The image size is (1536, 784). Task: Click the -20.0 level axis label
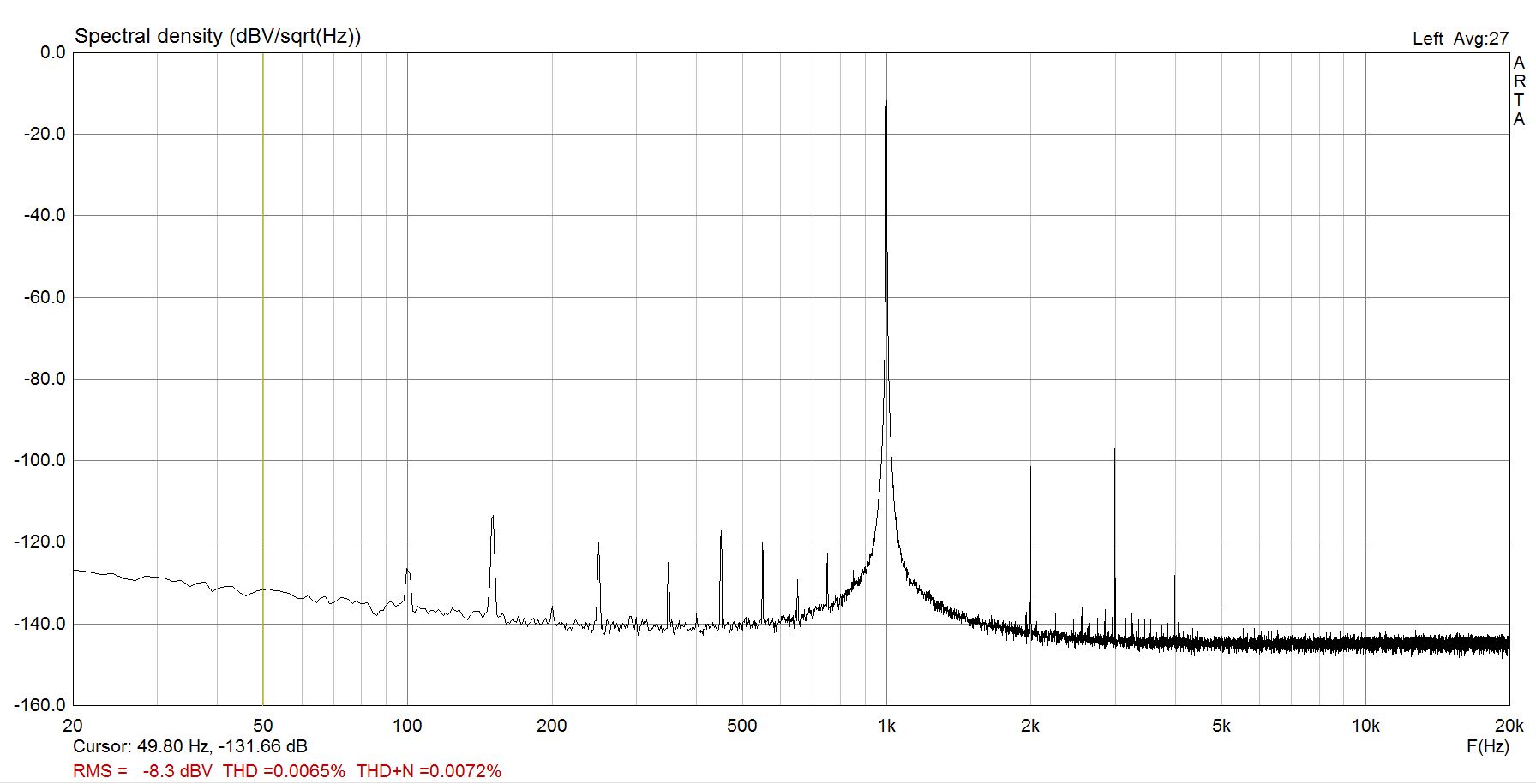(45, 134)
